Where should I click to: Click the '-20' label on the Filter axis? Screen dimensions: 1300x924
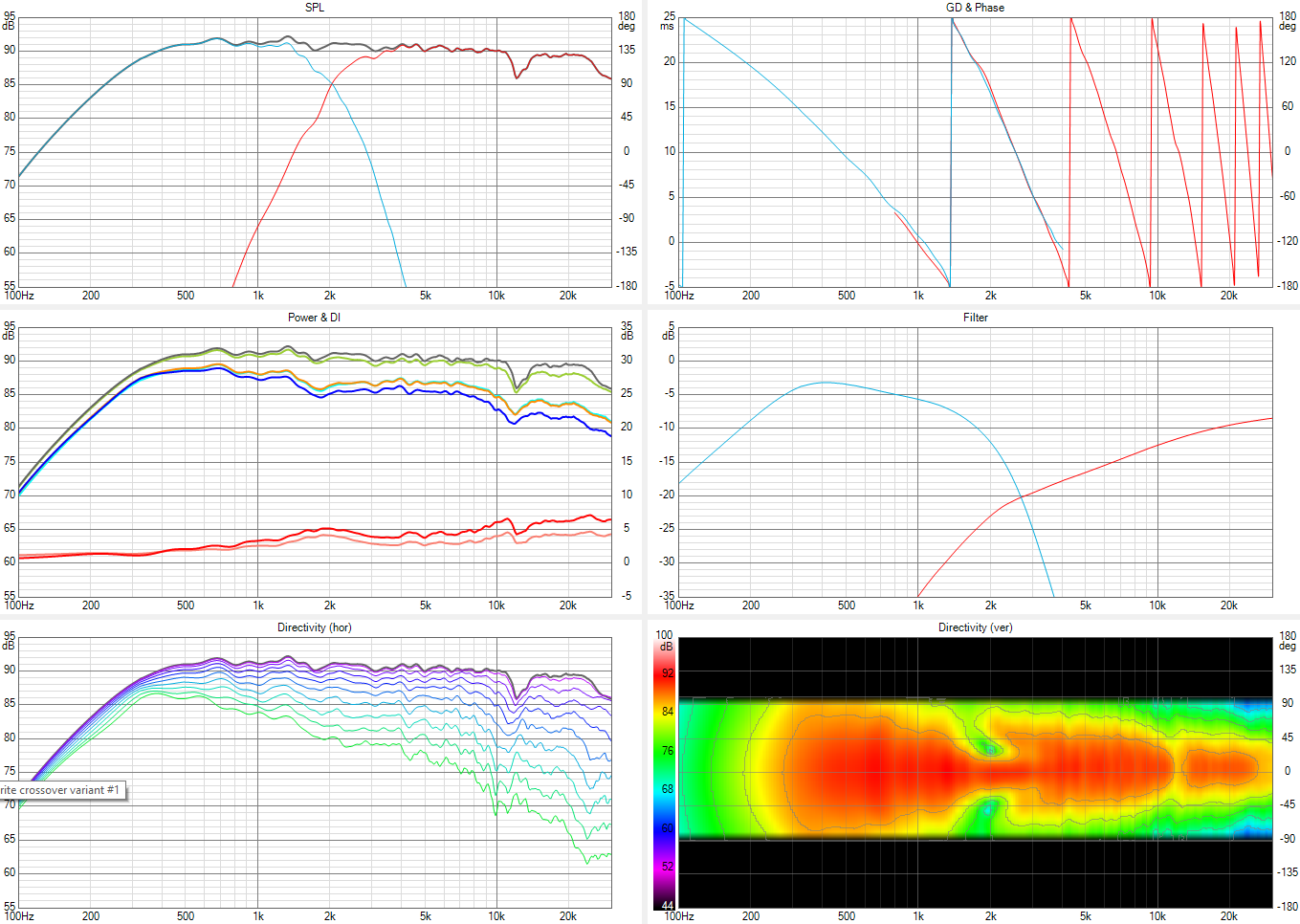pyautogui.click(x=666, y=495)
